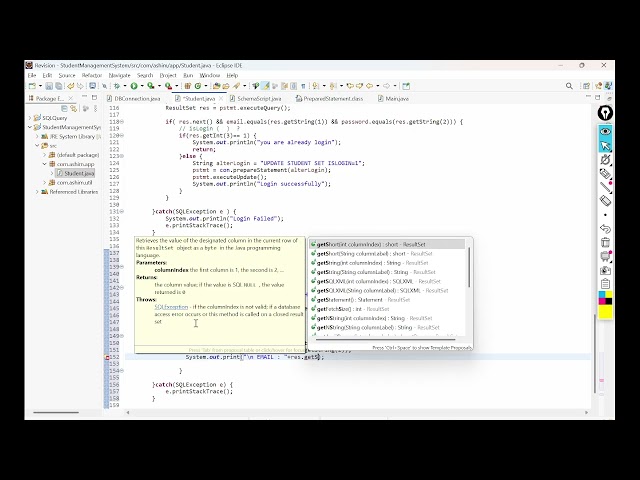Open the Refactor menu
Viewport: 640px width, 480px height.
click(92, 76)
